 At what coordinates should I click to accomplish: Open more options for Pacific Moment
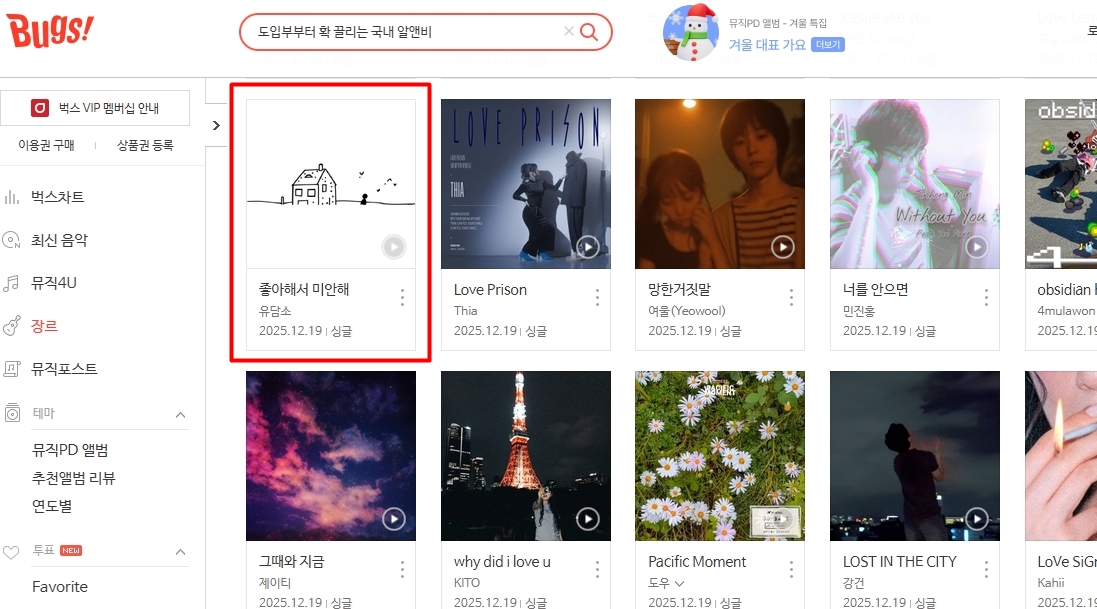point(791,570)
